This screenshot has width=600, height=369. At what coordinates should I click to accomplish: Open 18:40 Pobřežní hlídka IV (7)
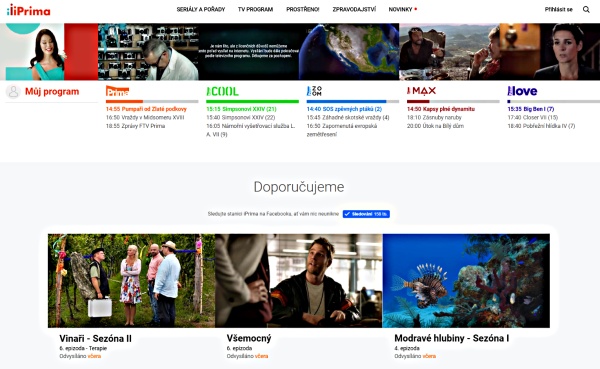541,126
